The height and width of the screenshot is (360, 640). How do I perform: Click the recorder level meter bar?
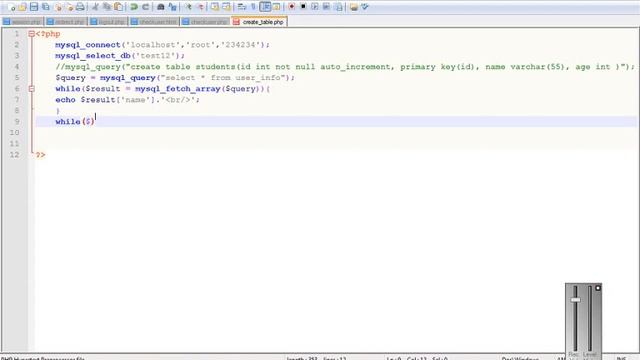coord(590,318)
